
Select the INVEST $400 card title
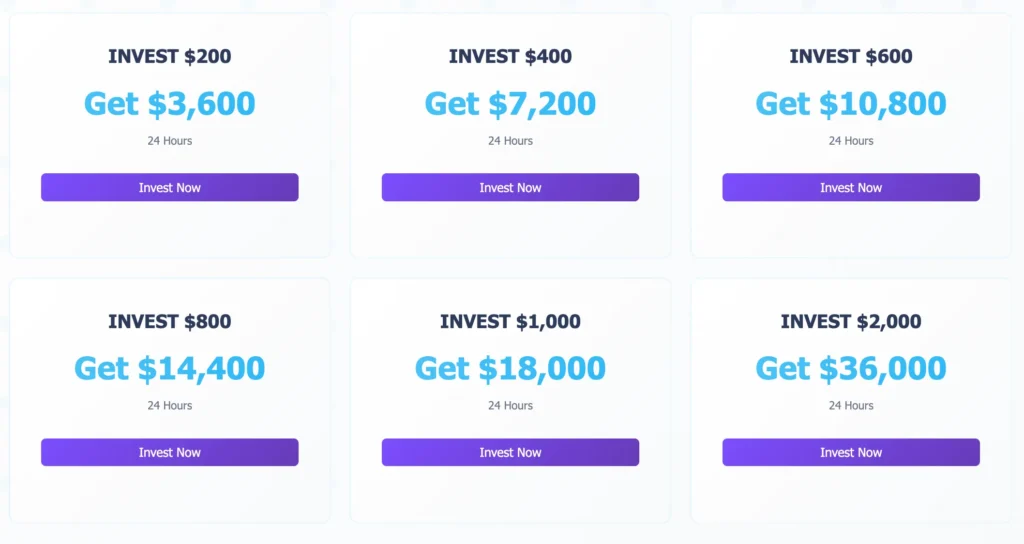(510, 56)
